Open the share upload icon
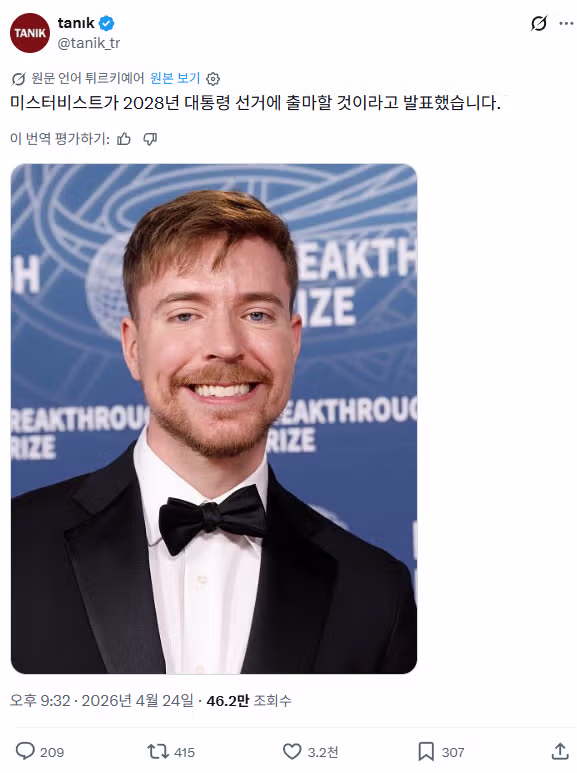Screen dimensions: 577x773 click(x=560, y=751)
